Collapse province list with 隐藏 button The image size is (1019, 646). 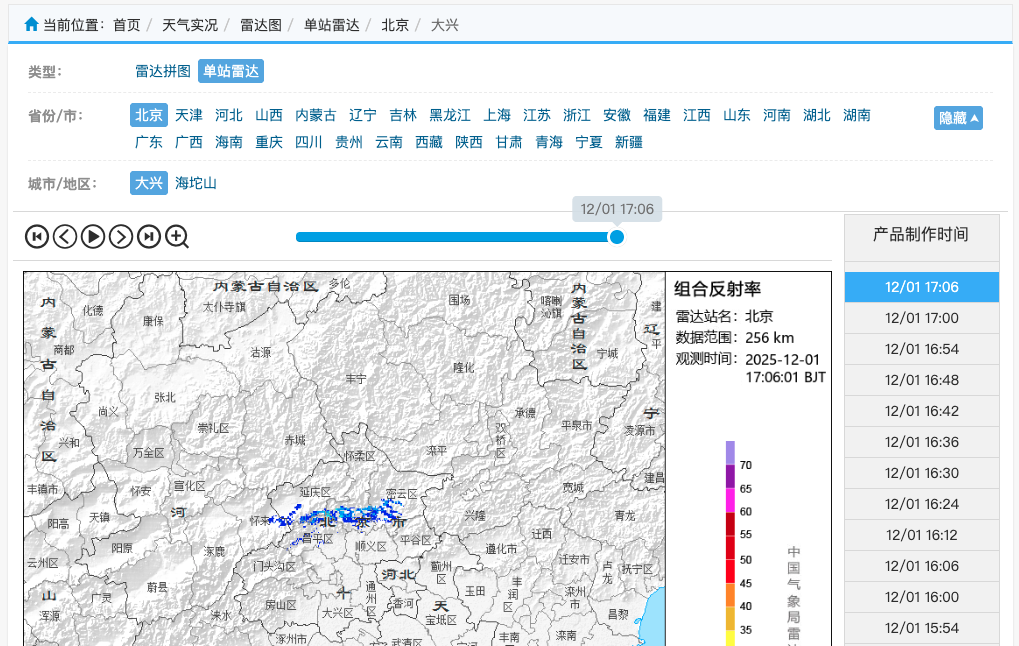[x=958, y=118]
